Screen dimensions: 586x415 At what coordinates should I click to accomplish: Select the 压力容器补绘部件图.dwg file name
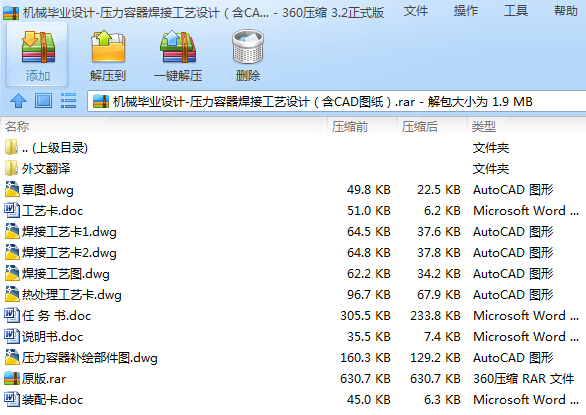pos(90,358)
